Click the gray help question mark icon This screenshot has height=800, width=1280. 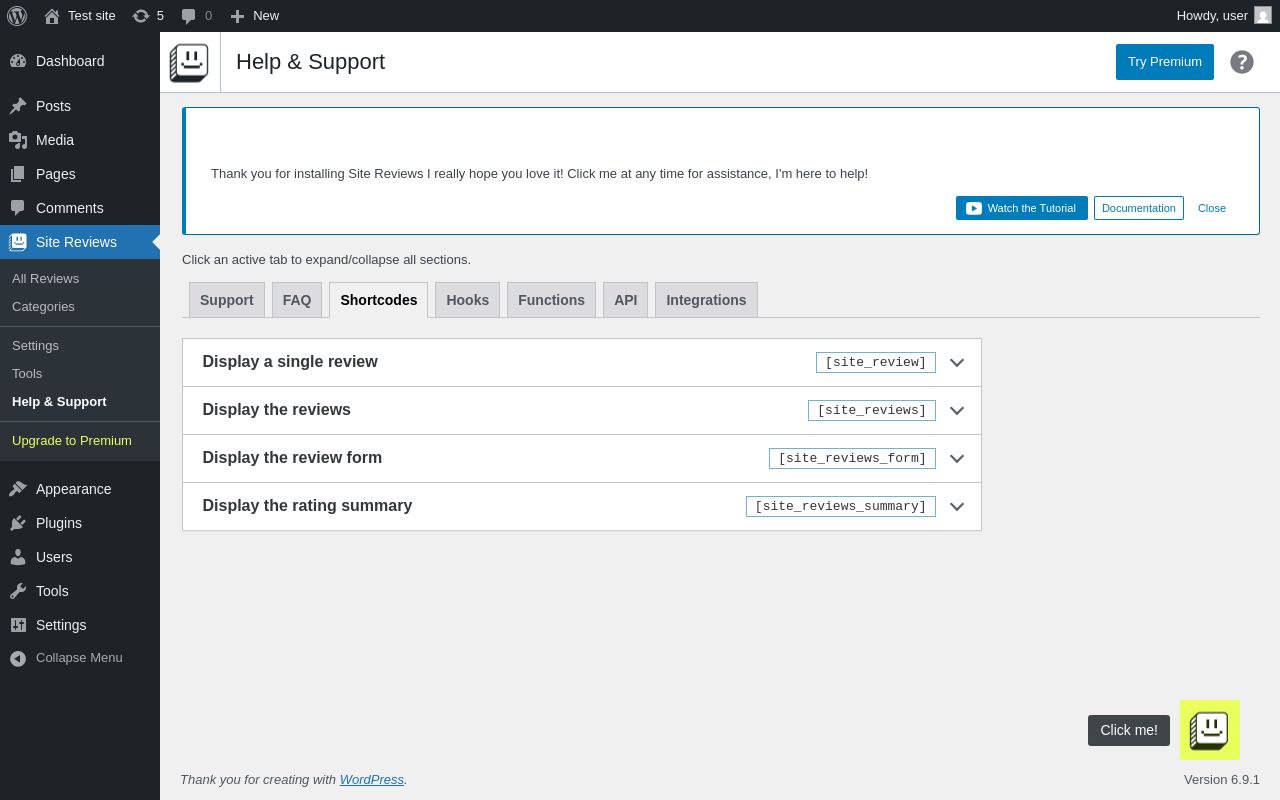(x=1241, y=62)
